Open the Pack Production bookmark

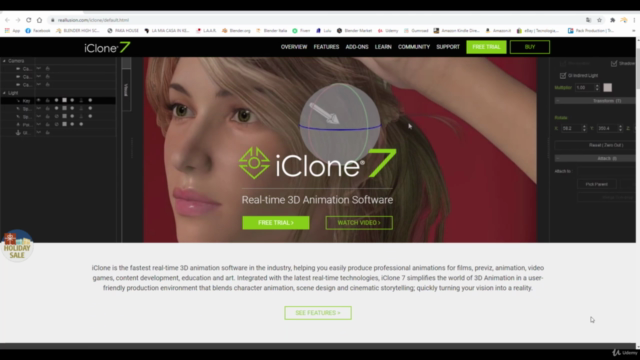point(591,31)
